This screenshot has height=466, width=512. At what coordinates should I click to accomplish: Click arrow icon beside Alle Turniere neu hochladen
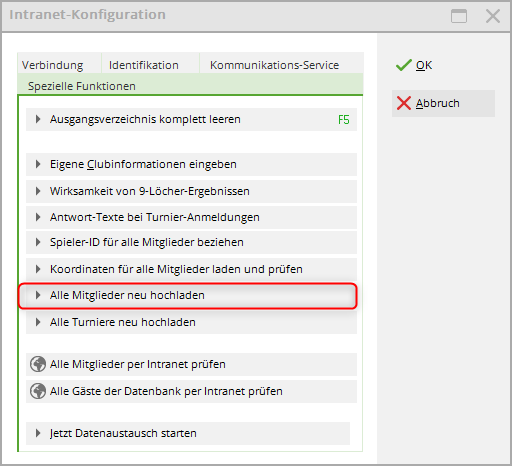click(38, 322)
